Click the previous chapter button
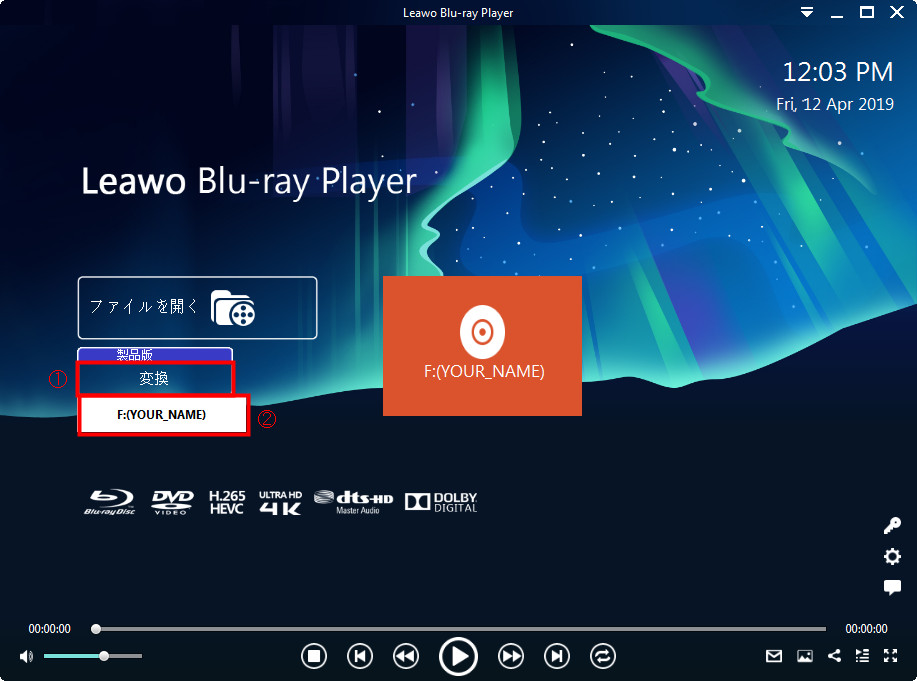917x681 pixels. pyautogui.click(x=360, y=656)
